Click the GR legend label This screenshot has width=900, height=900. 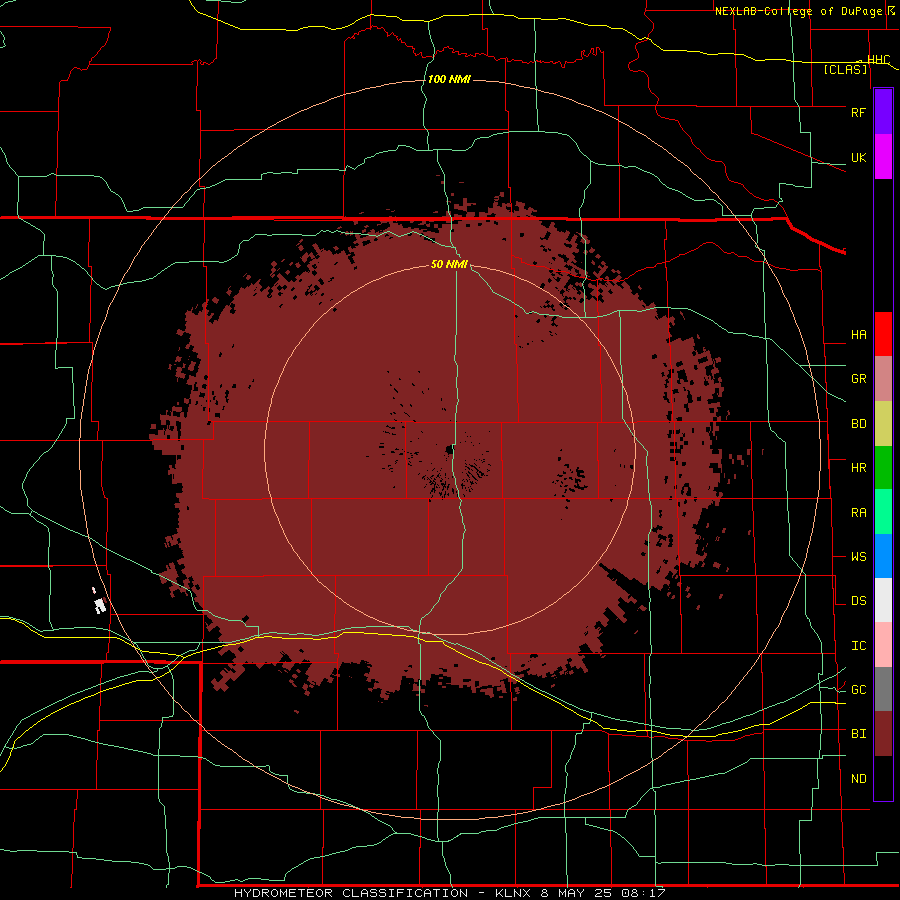click(858, 379)
